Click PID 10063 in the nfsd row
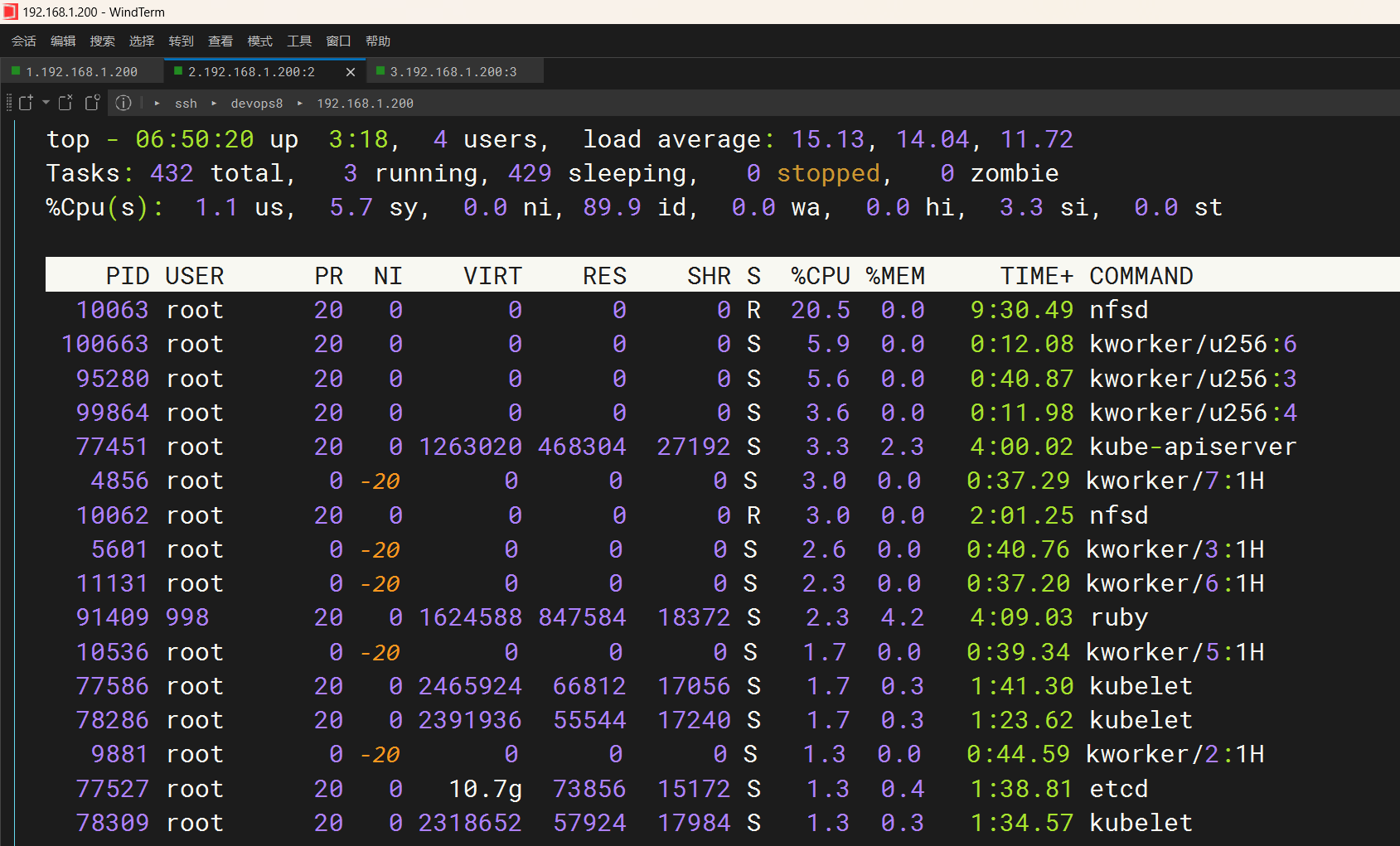Viewport: 1400px width, 846px height. tap(113, 310)
